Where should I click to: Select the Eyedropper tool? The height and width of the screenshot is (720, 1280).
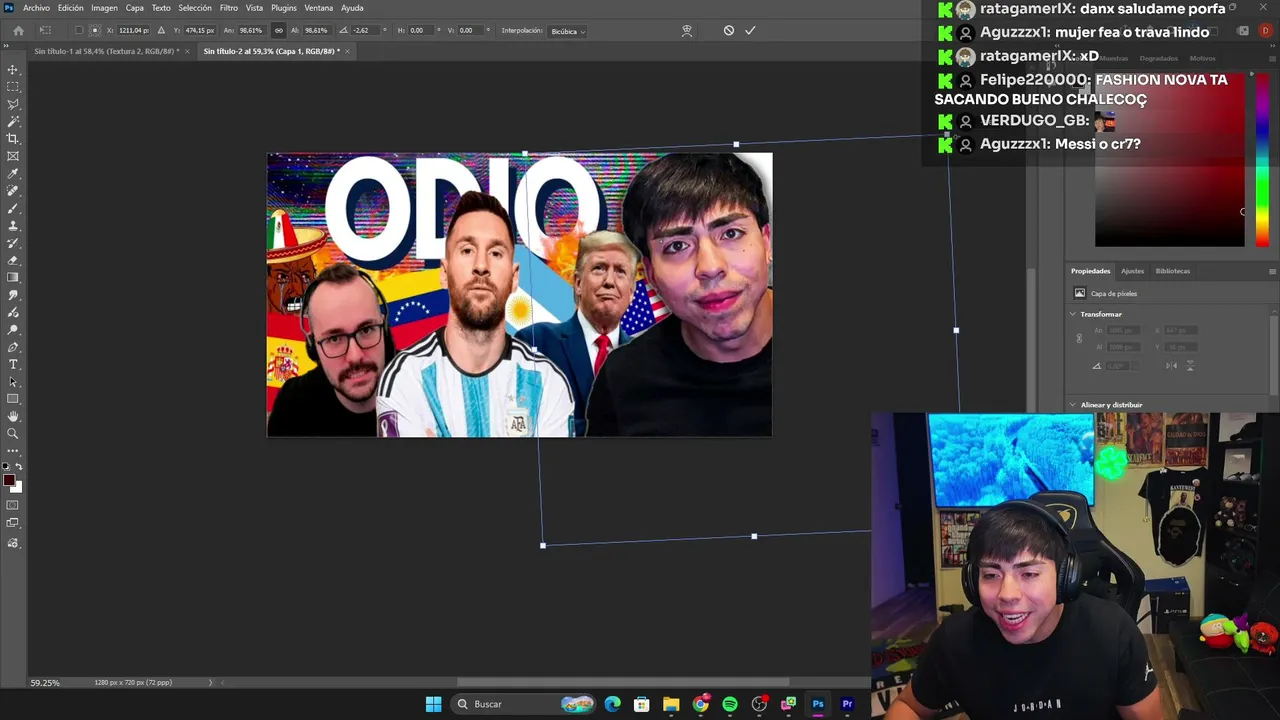(13, 174)
